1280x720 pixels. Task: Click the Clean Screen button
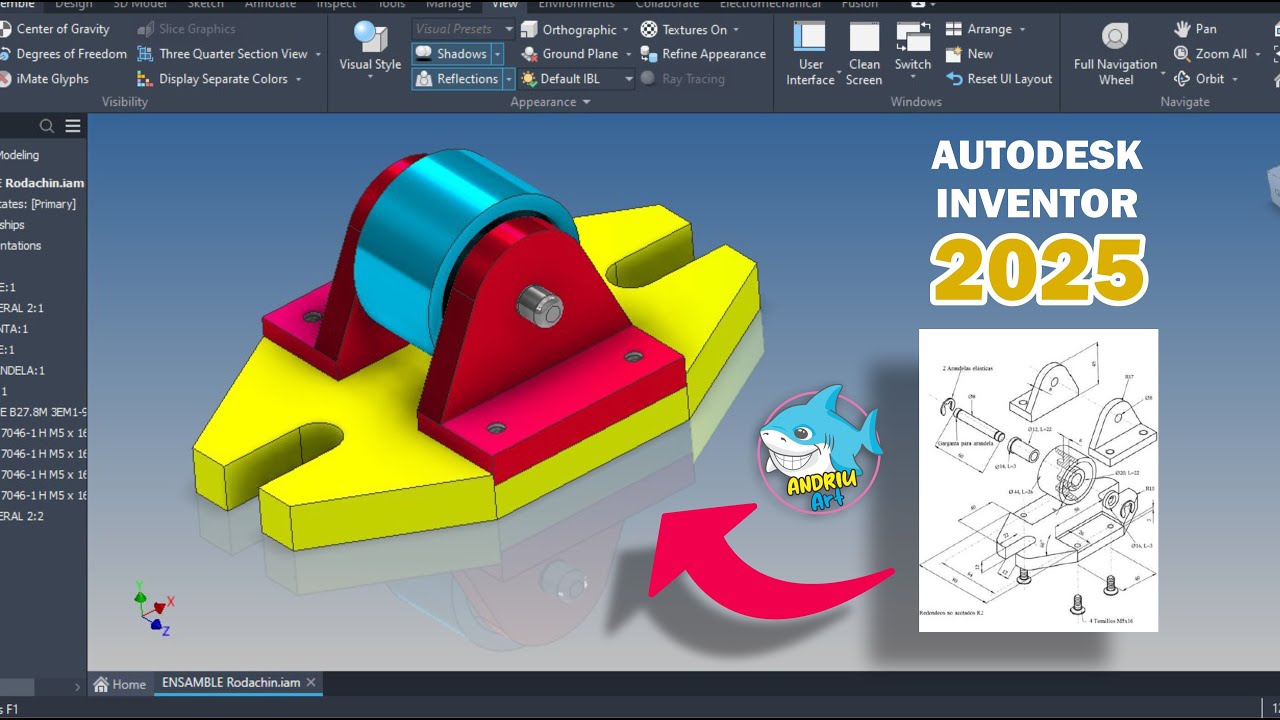(864, 52)
